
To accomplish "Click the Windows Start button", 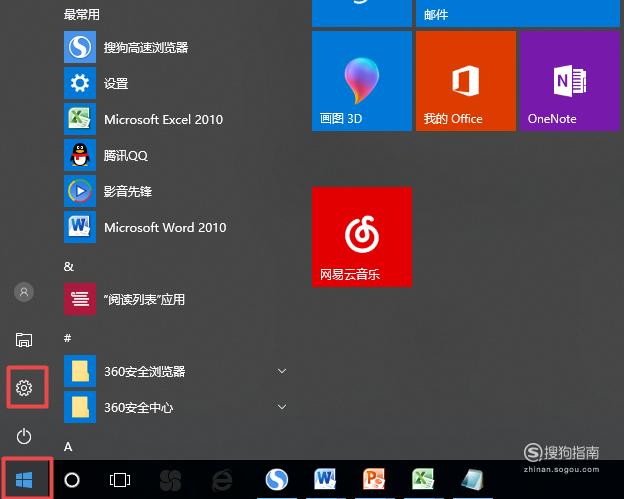I will tap(24, 480).
